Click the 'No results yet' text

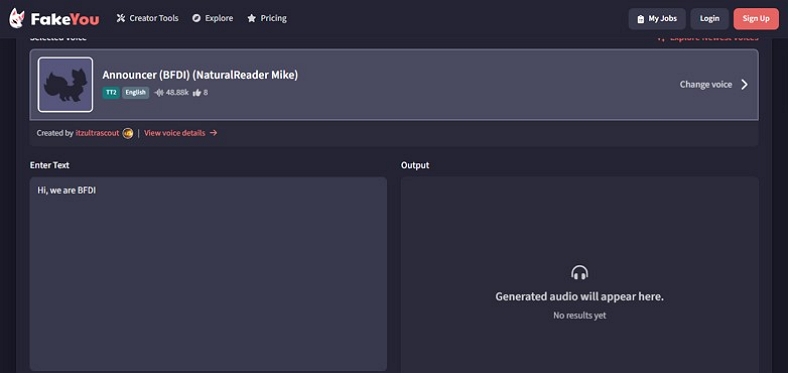point(579,316)
